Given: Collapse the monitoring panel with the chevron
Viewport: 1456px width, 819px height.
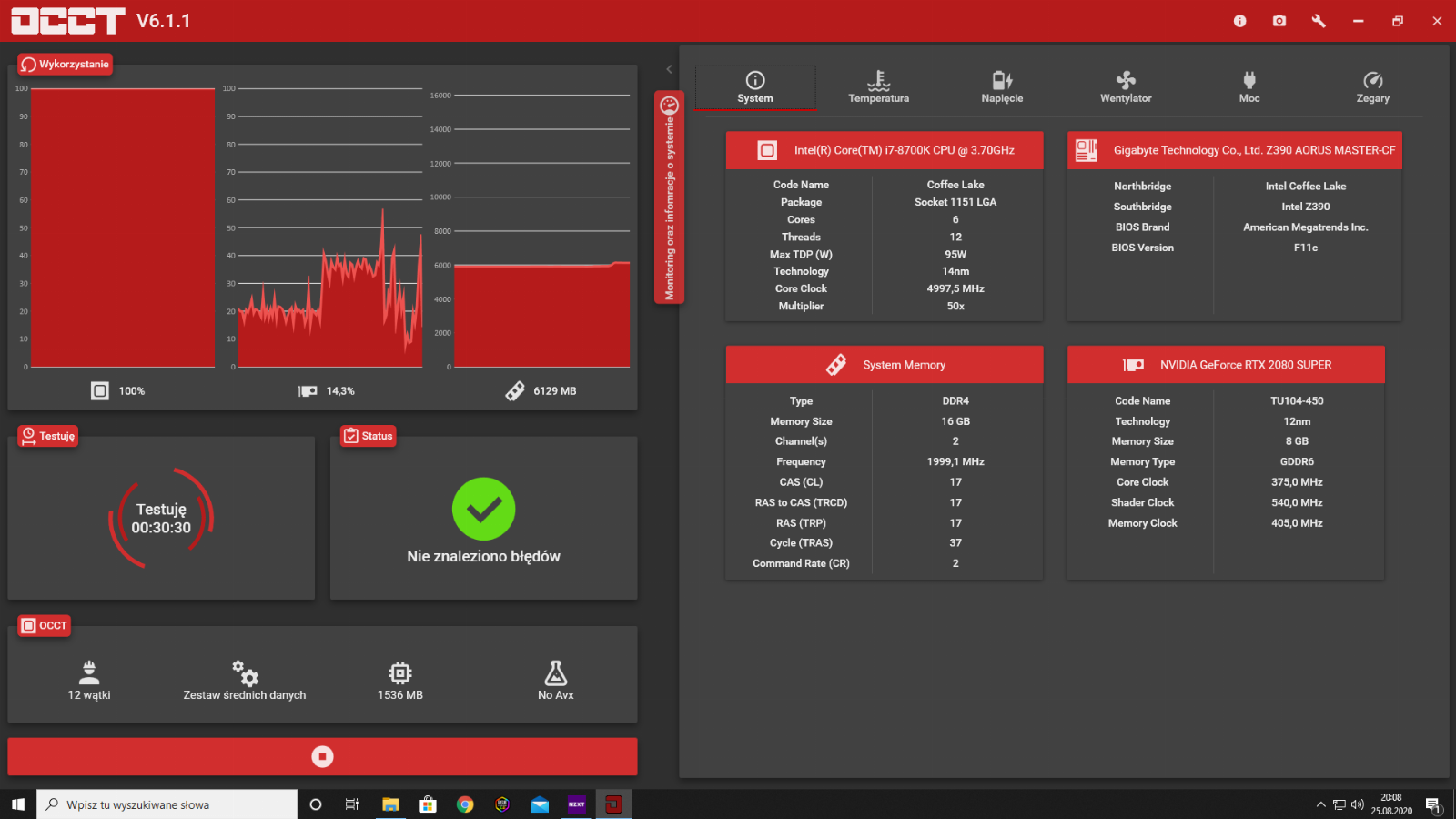Looking at the screenshot, I should (x=669, y=69).
